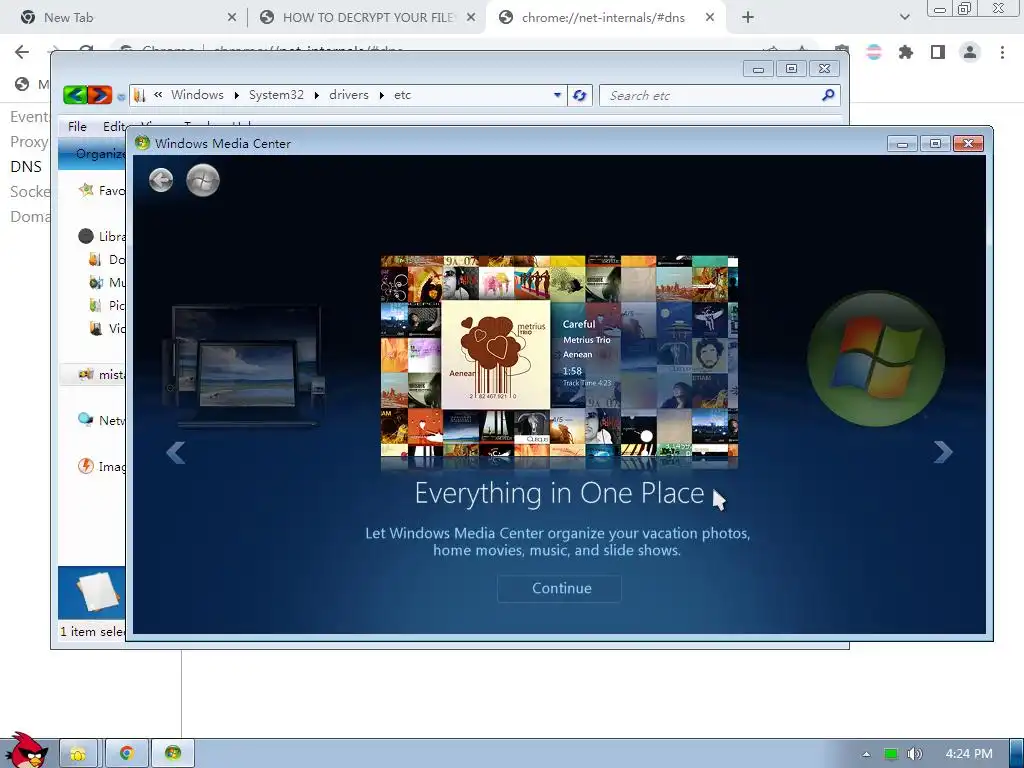Open the Chrome extensions puzzle icon

pyautogui.click(x=906, y=52)
